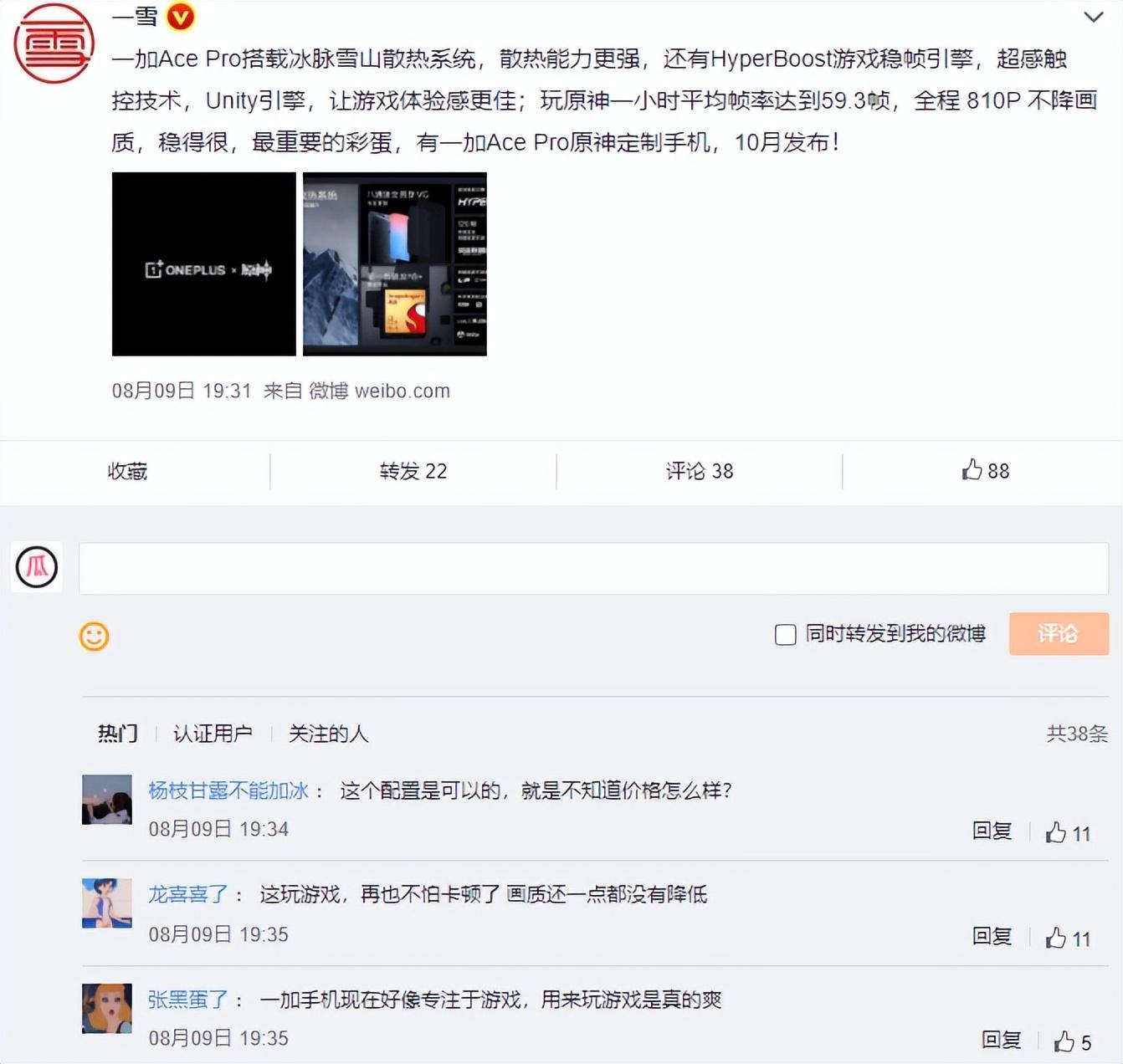This screenshot has height=1064, width=1123.
Task: Click the 收藏 favorite option
Action: click(127, 470)
